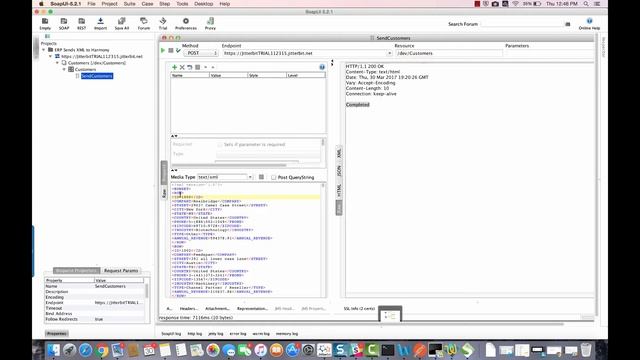640x360 pixels.
Task: Cancel request with stop square icon
Action: tap(171, 50)
